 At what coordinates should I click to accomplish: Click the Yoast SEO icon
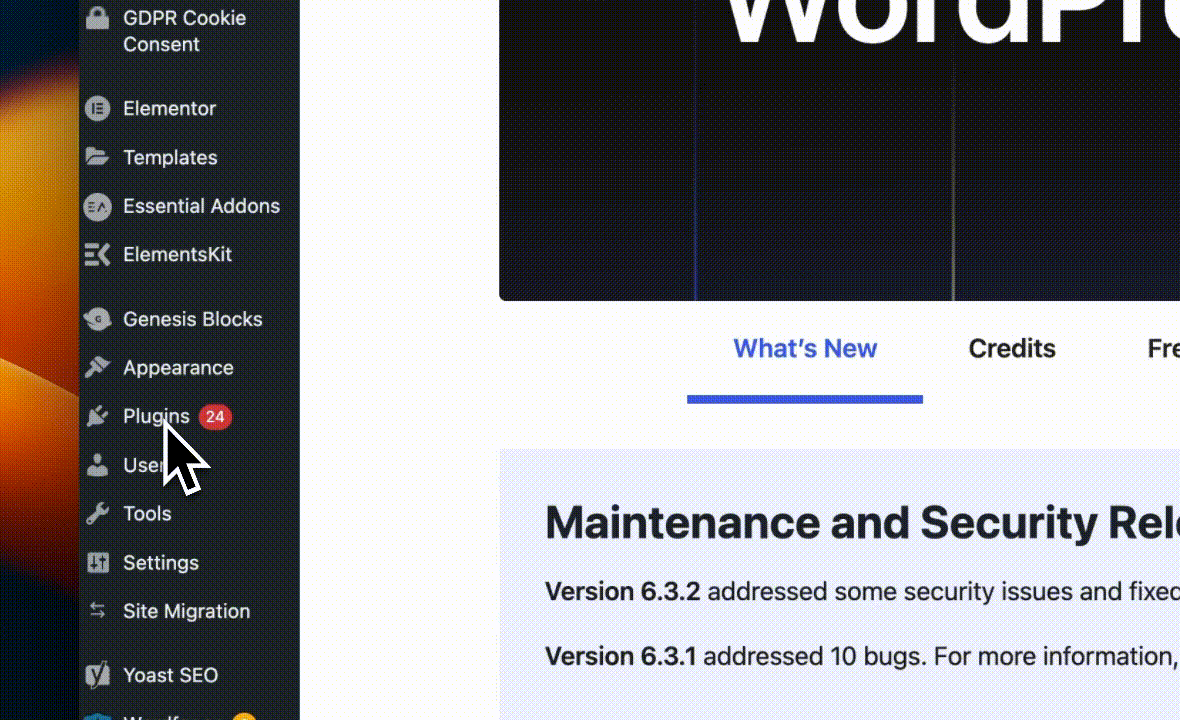(97, 675)
